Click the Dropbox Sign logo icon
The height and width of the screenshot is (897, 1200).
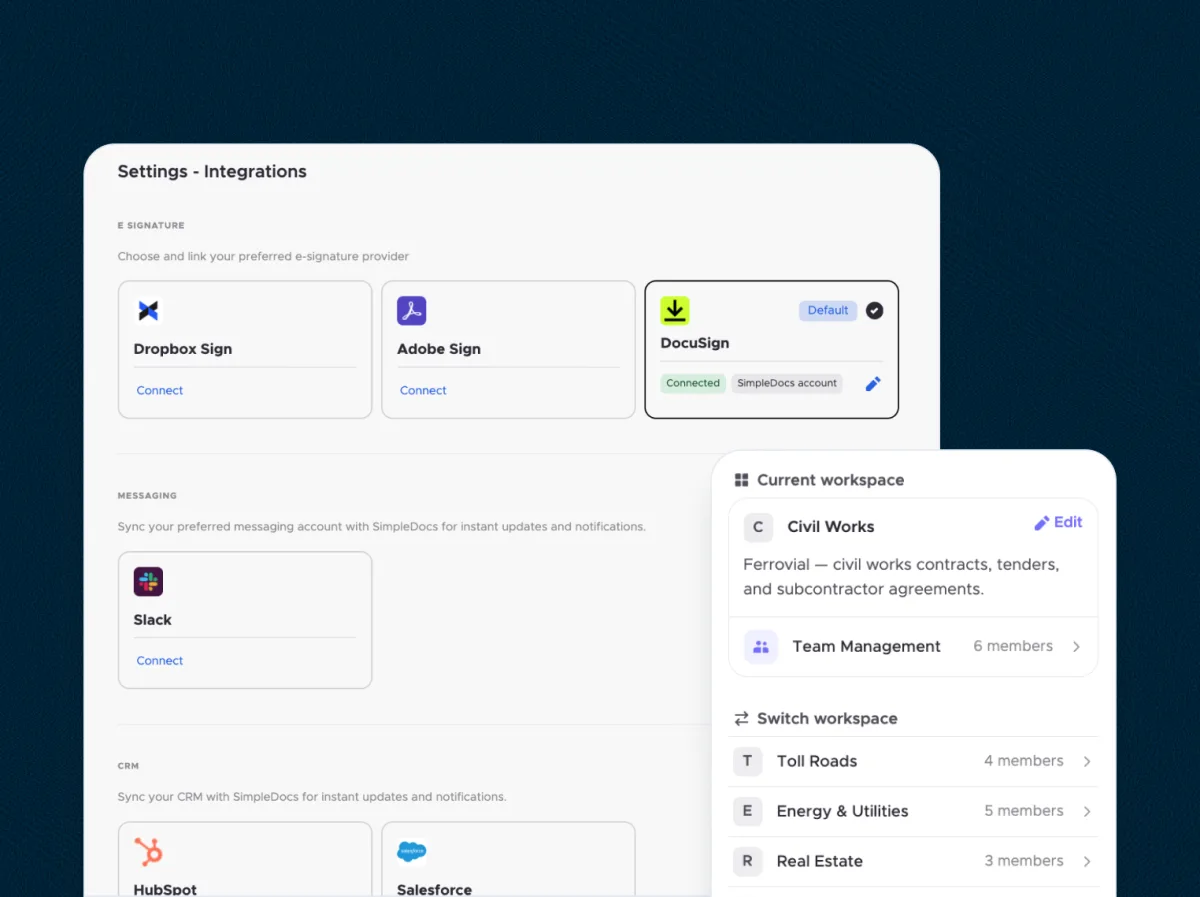click(148, 311)
